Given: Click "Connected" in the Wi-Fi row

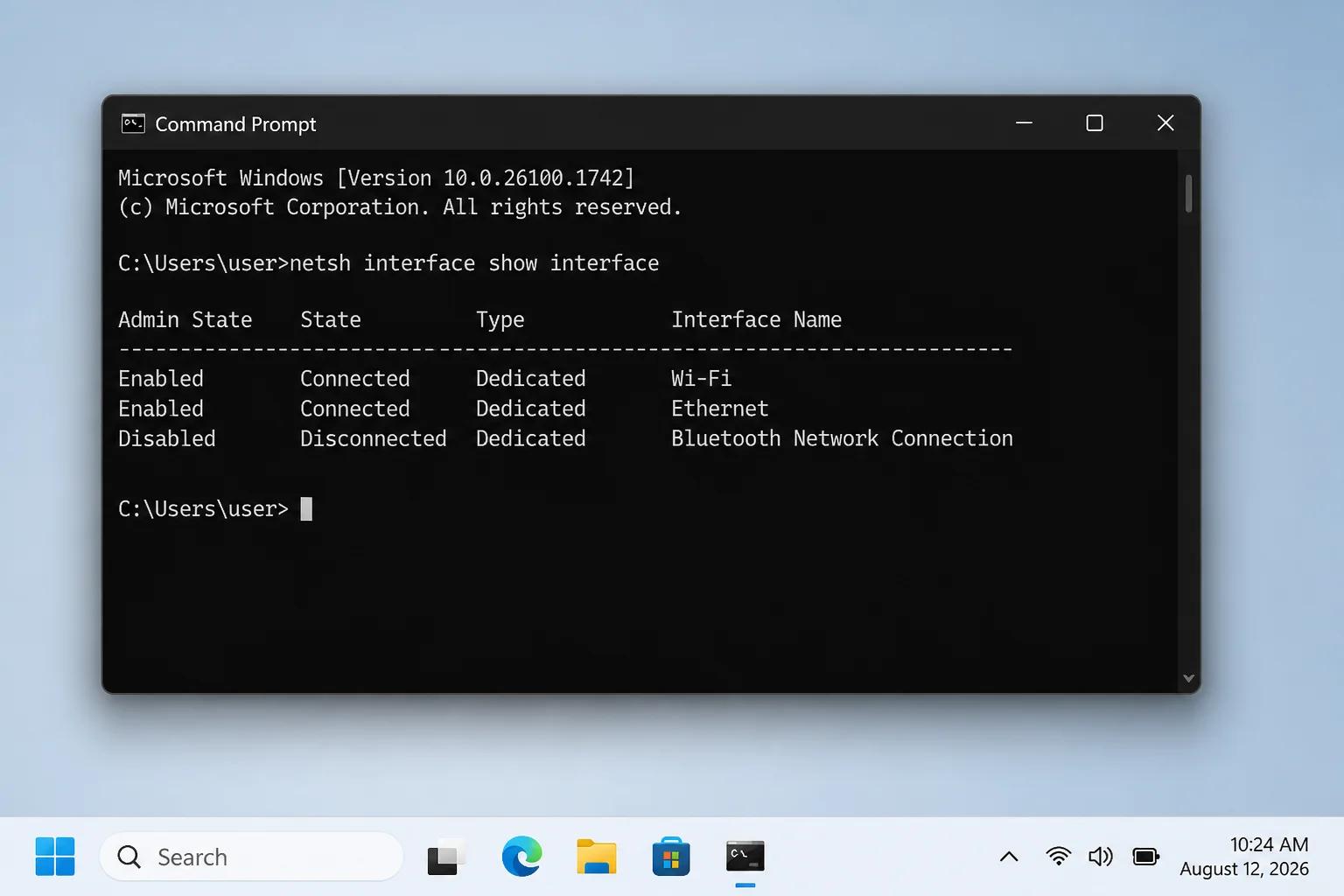Looking at the screenshot, I should (355, 379).
